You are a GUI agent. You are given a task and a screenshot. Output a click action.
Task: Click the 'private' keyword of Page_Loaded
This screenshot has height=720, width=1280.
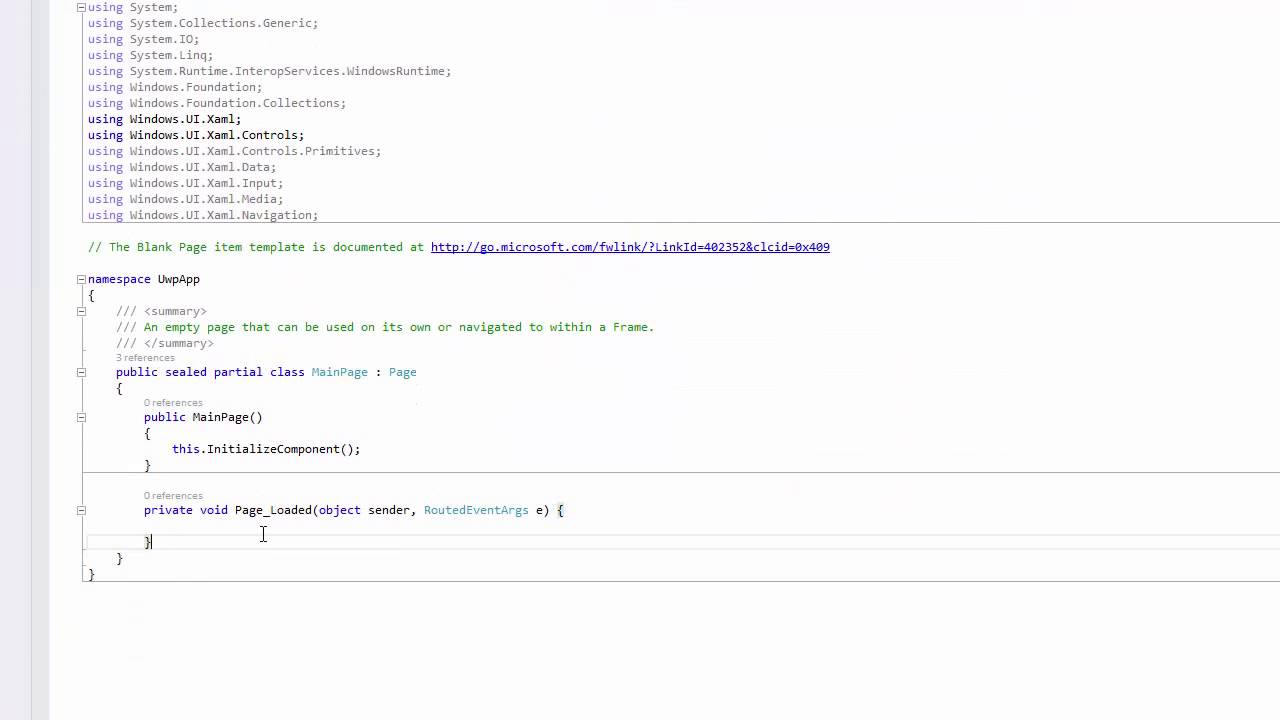(x=168, y=510)
